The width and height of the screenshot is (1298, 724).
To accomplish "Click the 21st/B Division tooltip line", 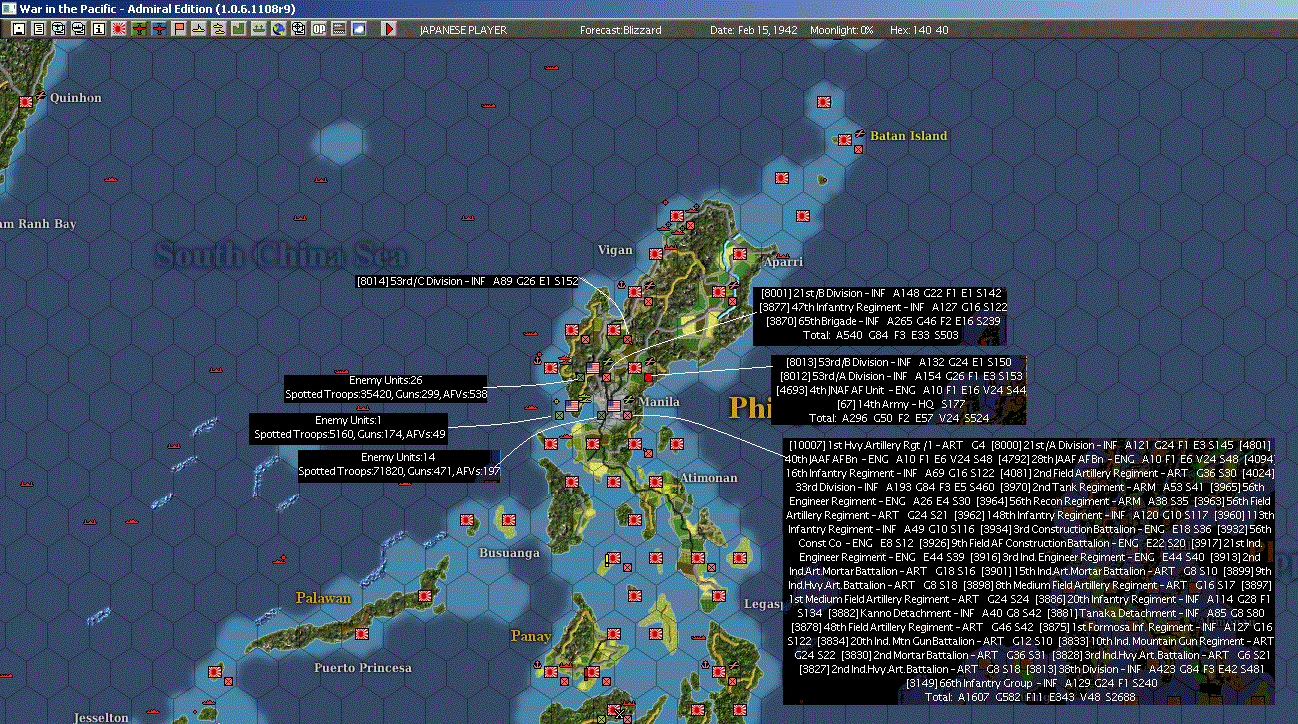I will point(881,293).
